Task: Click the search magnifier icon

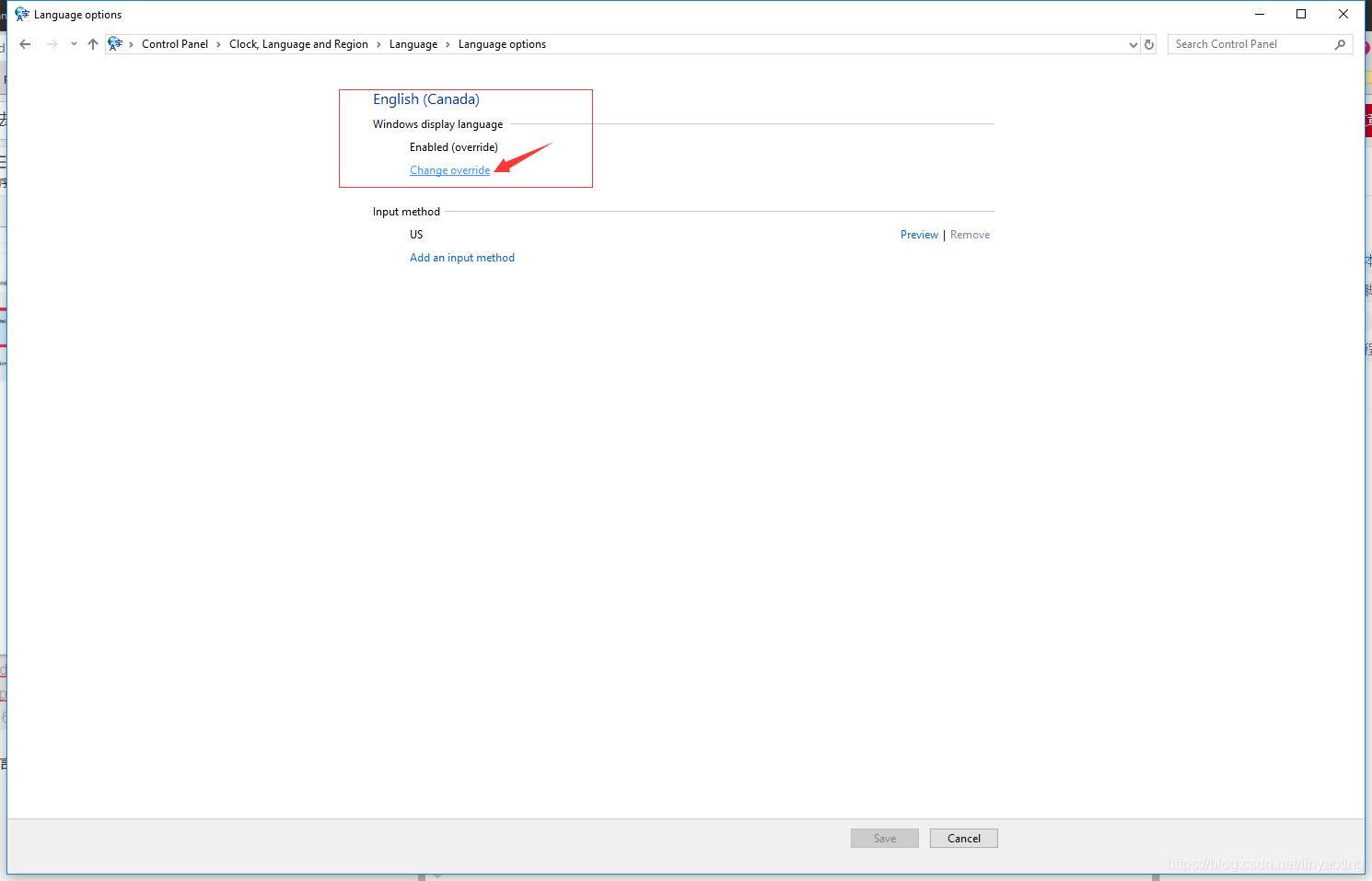Action: 1340,44
